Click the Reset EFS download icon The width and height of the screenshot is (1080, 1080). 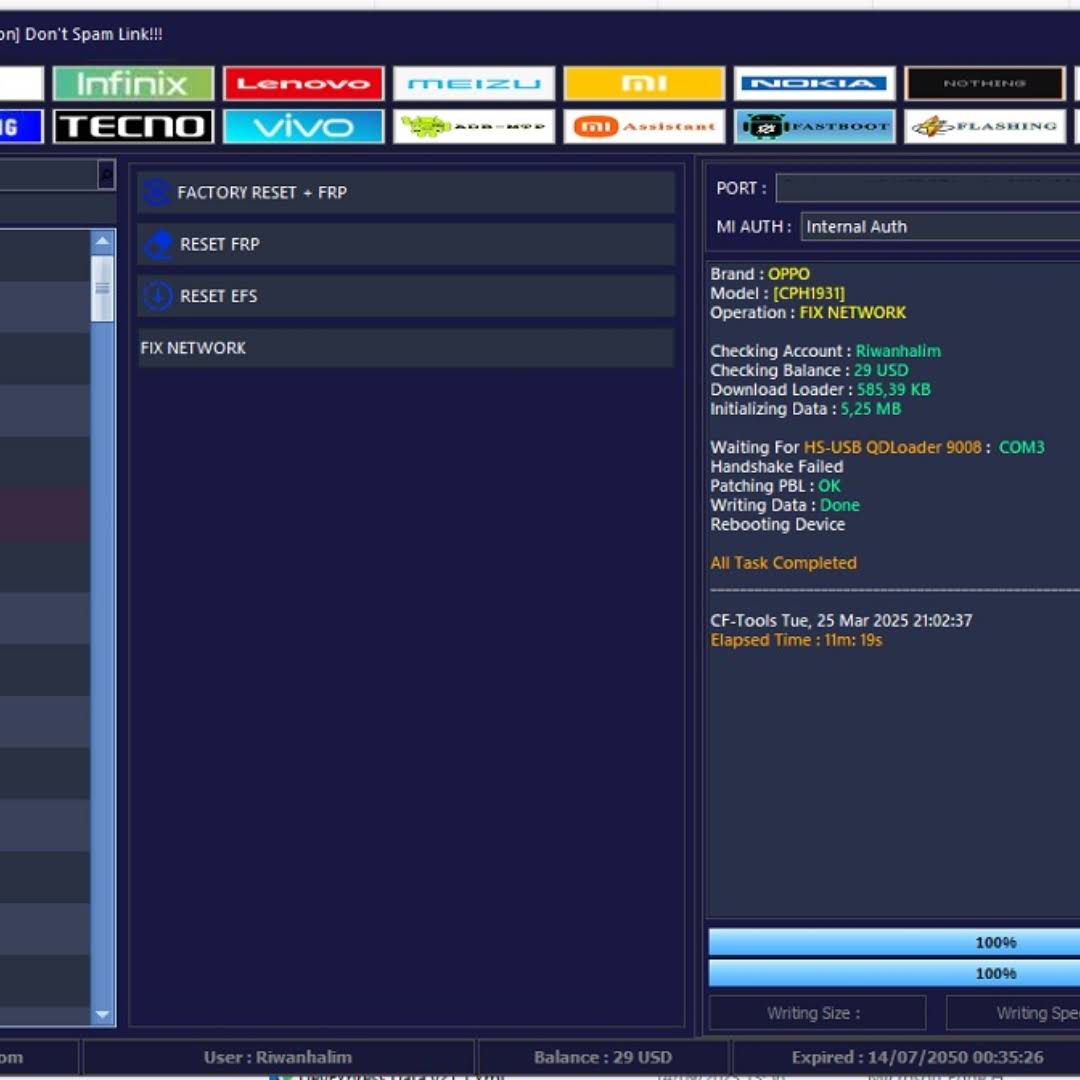(x=158, y=296)
